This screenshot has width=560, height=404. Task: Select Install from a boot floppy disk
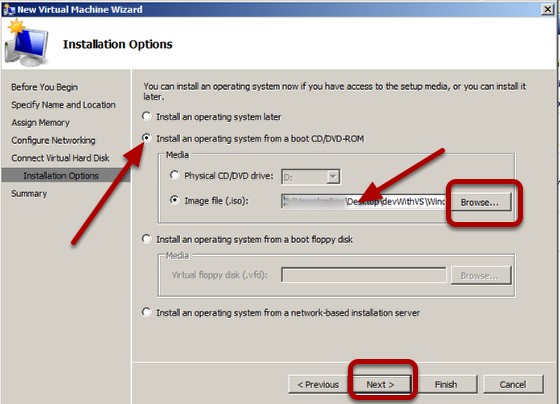[x=146, y=239]
